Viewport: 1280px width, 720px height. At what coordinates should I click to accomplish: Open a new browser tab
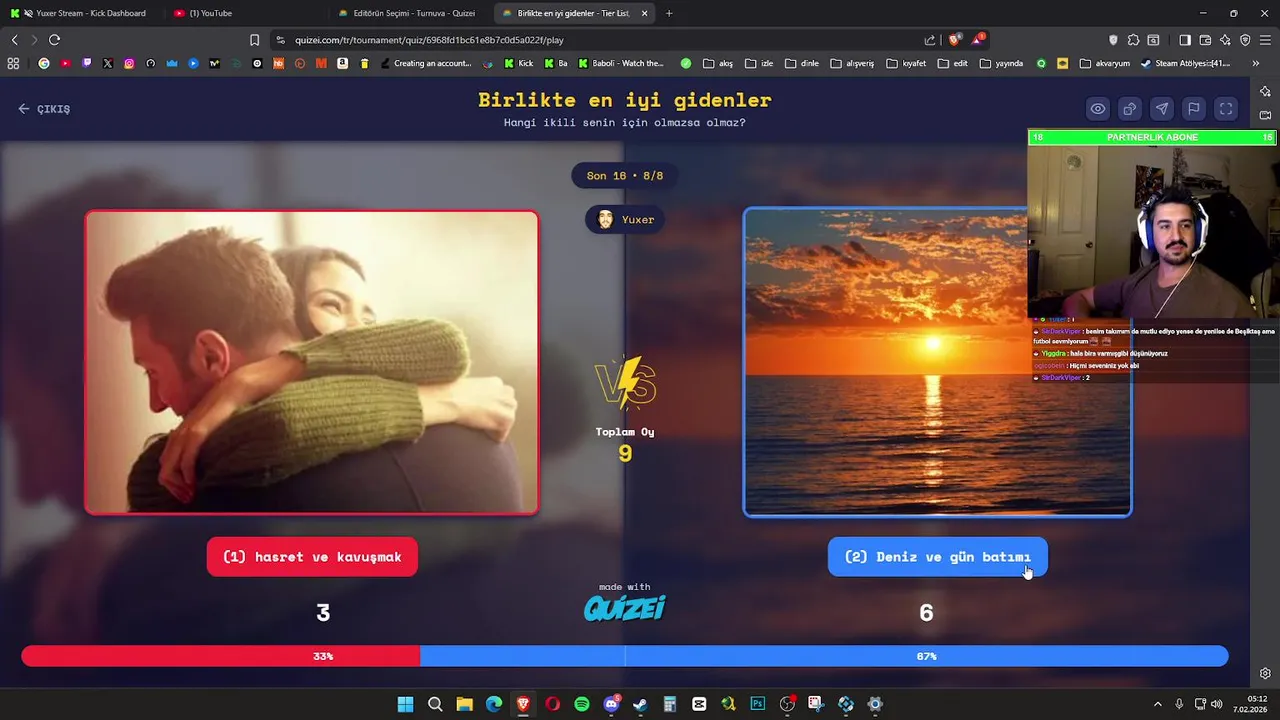coord(669,13)
